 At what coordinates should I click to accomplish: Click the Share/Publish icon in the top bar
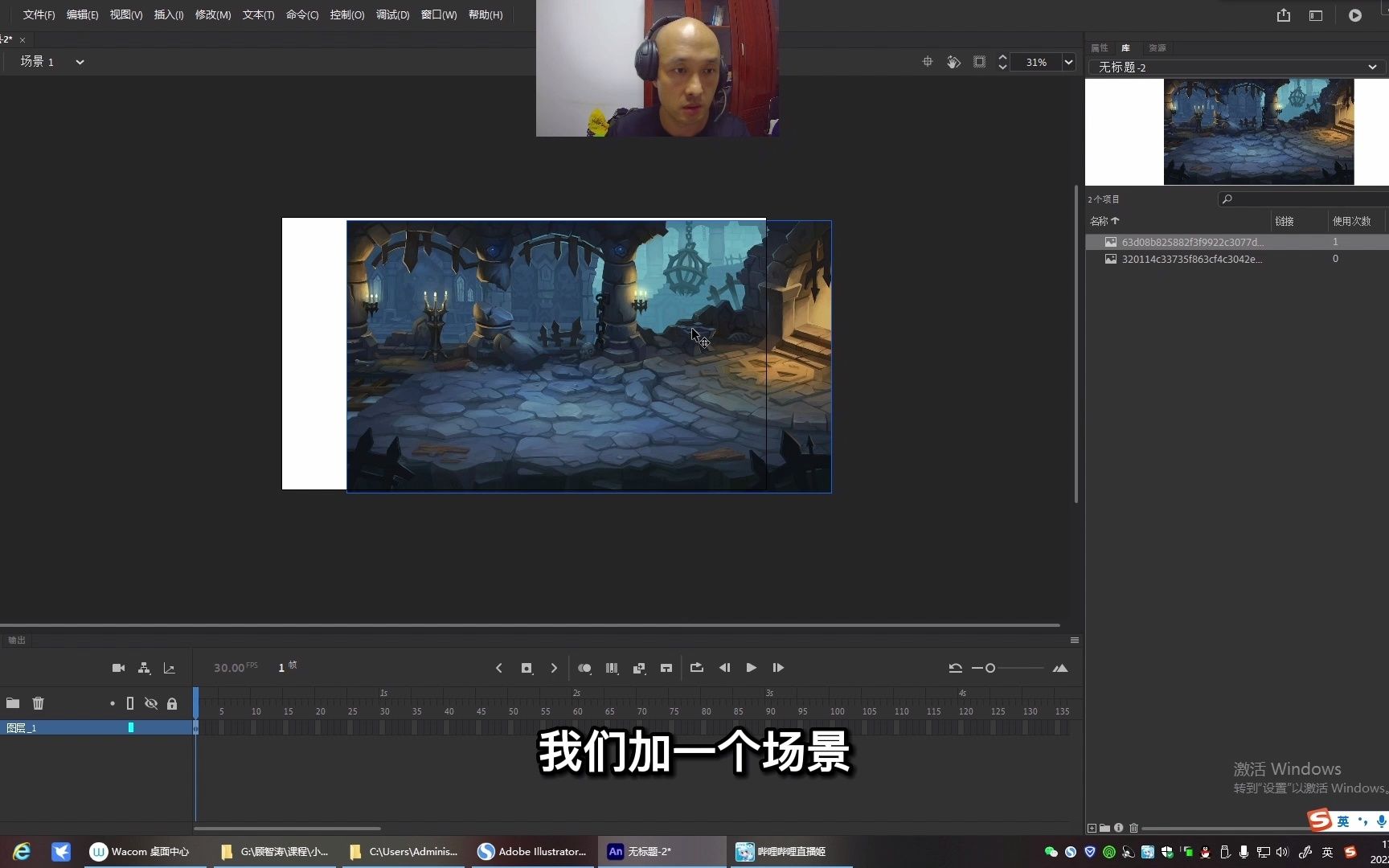[x=1284, y=15]
